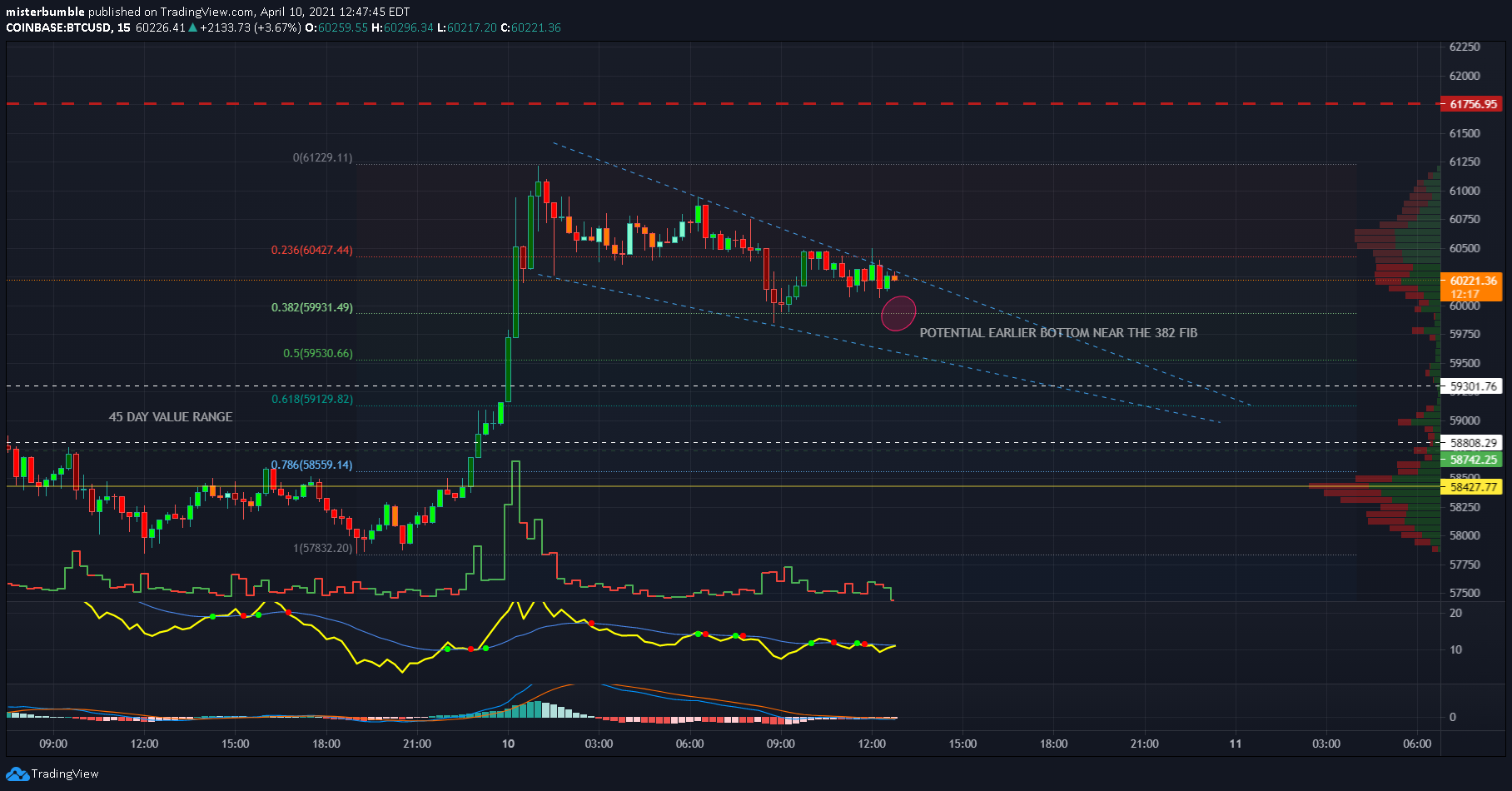Click the 0.618(59129.82) Fibonacci label
Image resolution: width=1512 pixels, height=791 pixels.
[x=312, y=399]
